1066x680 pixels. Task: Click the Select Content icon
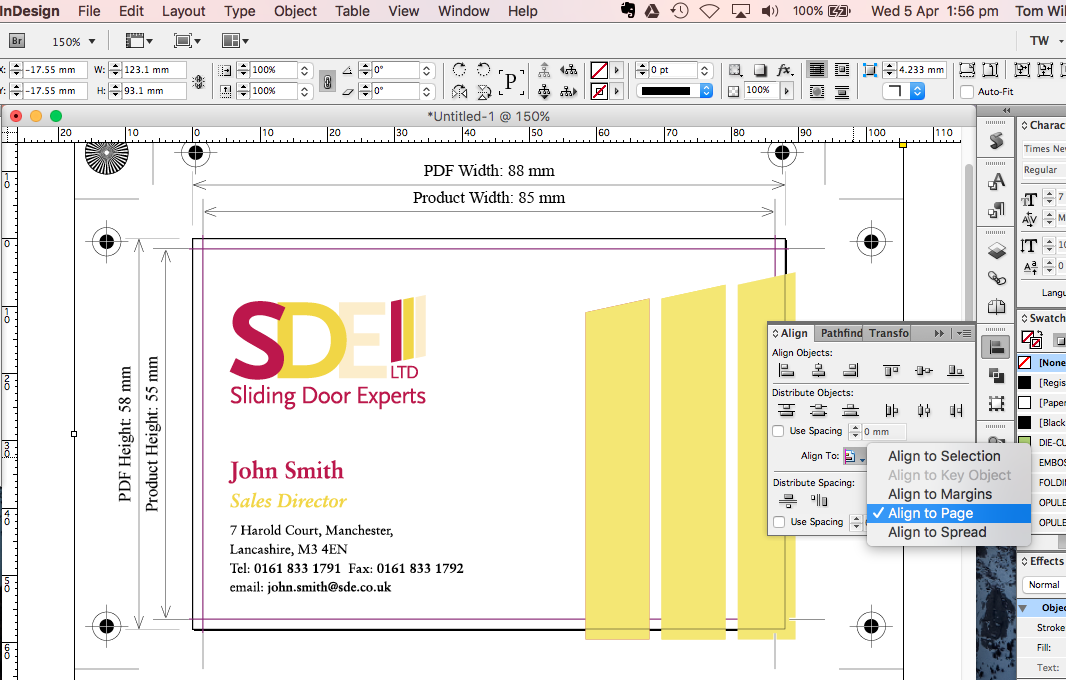(x=545, y=91)
